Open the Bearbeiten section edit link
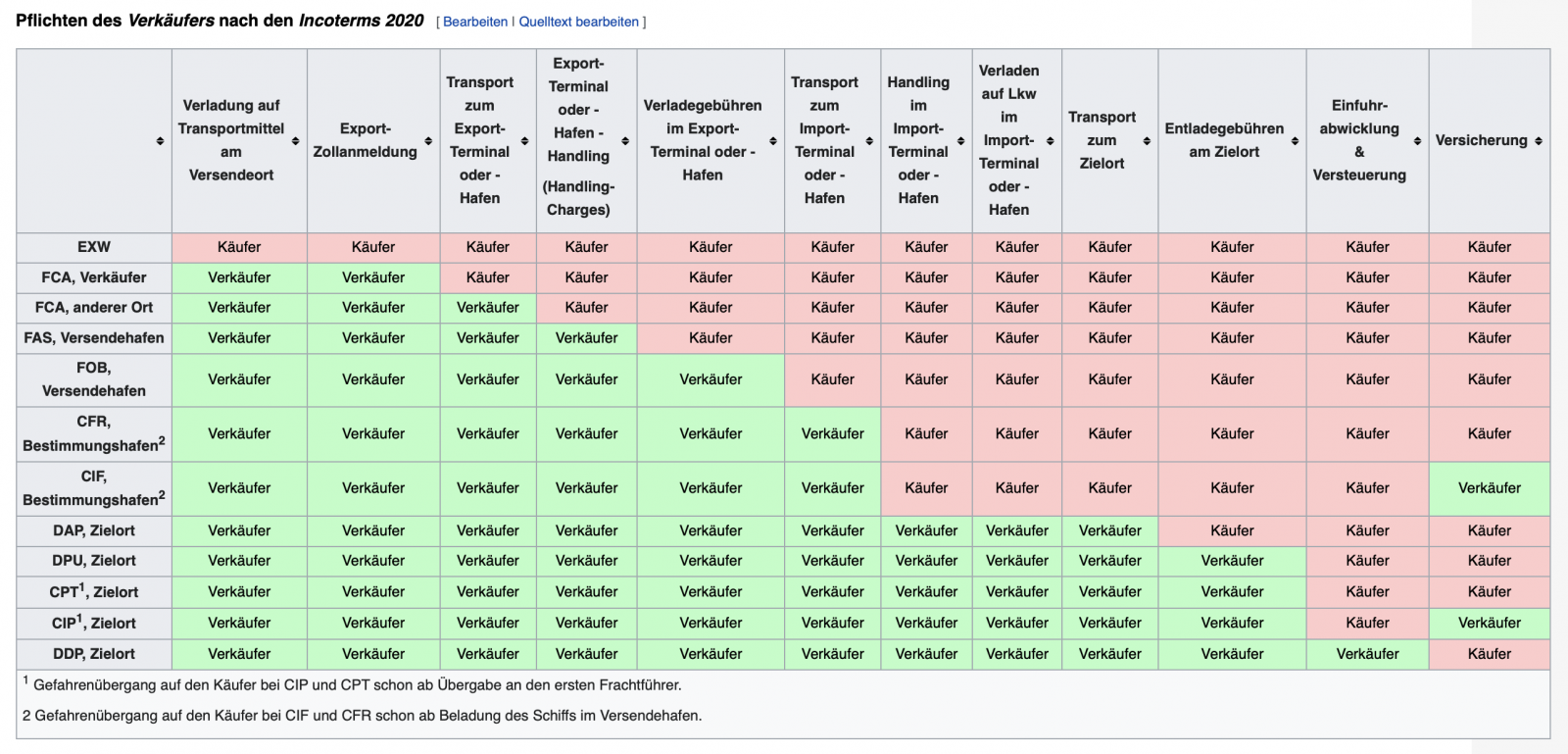The image size is (1568, 754). point(475,22)
